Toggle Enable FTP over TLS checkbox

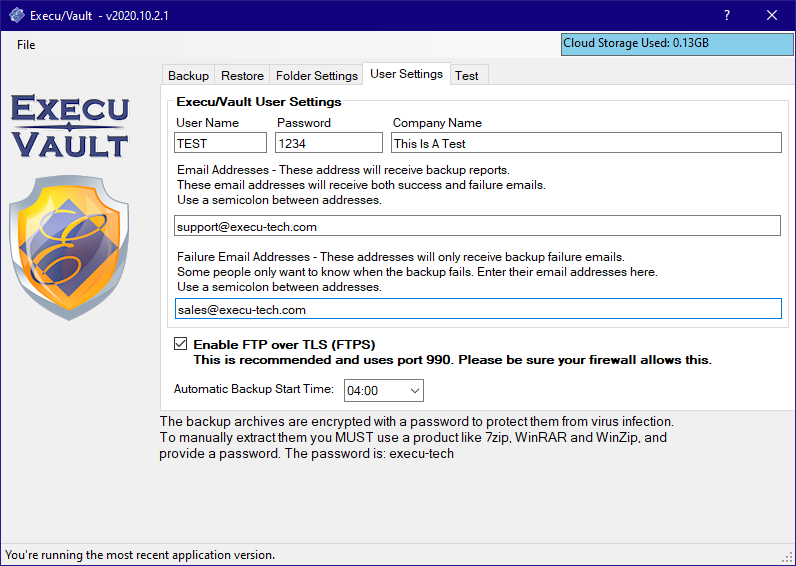180,344
